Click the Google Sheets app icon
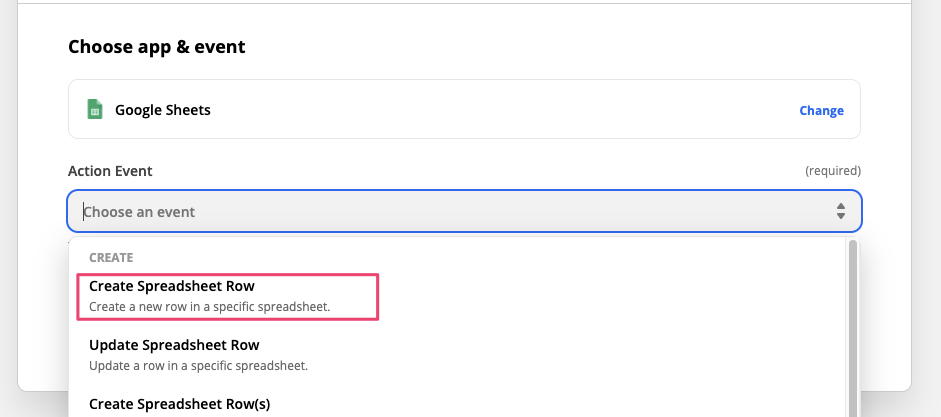This screenshot has height=417, width=941. pos(95,110)
